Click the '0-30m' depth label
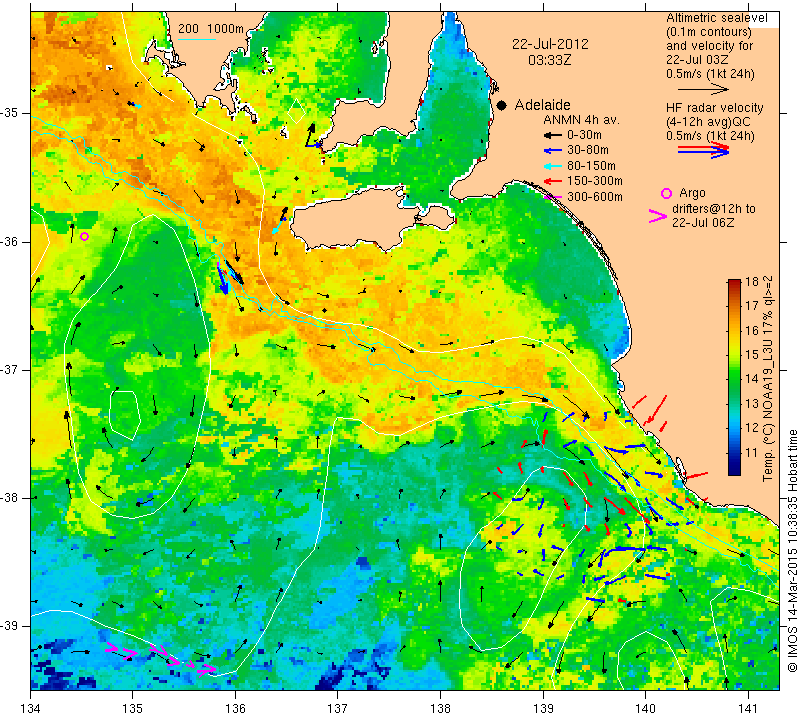Viewport: 800px width, 720px height. (584, 135)
